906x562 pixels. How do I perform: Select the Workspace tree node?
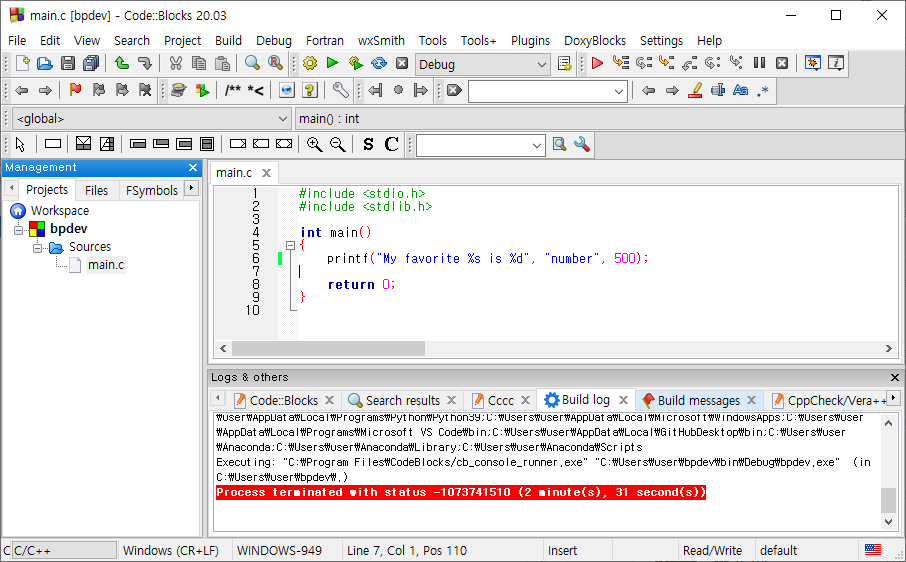60,211
